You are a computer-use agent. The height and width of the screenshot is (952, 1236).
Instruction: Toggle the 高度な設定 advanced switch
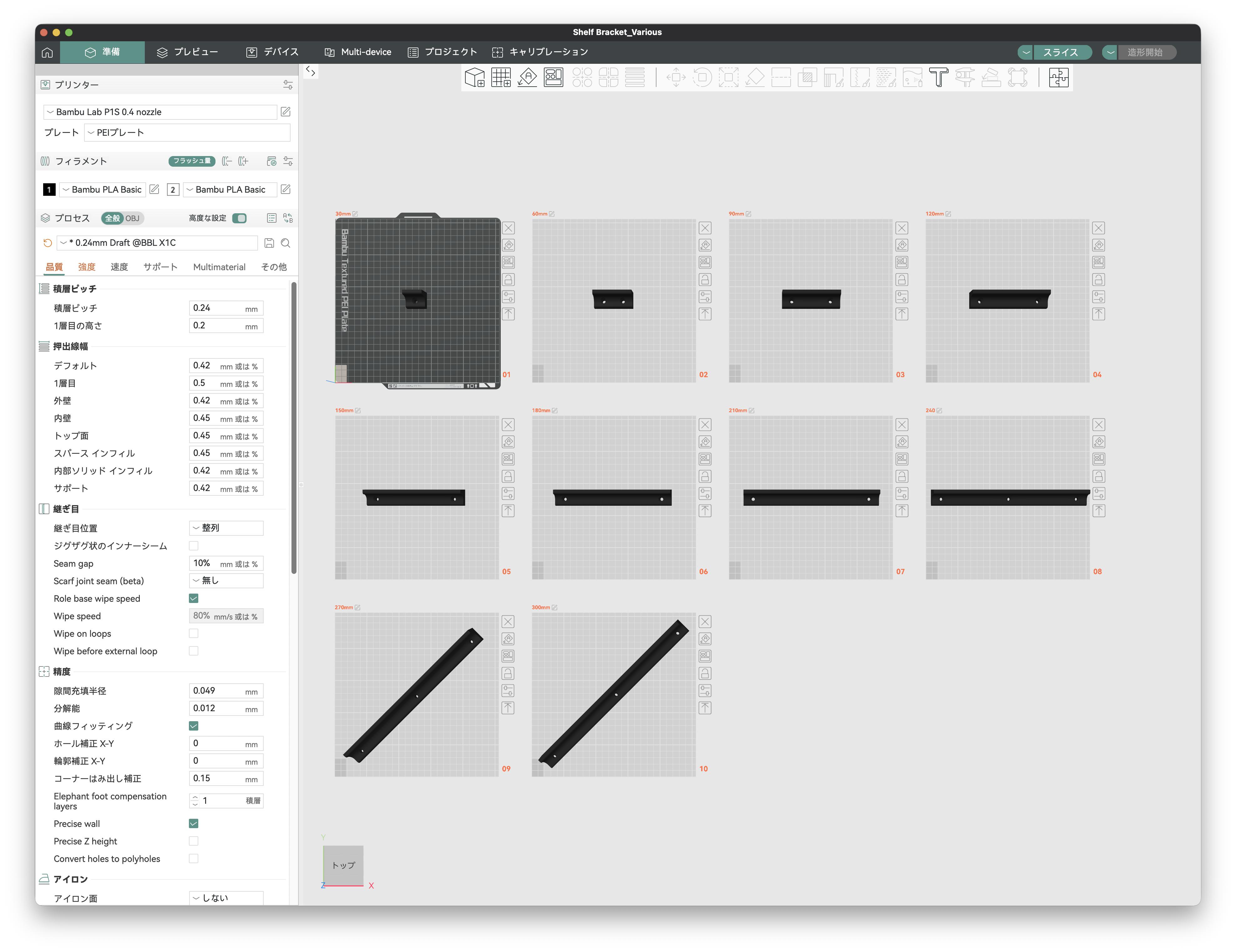pyautogui.click(x=239, y=219)
